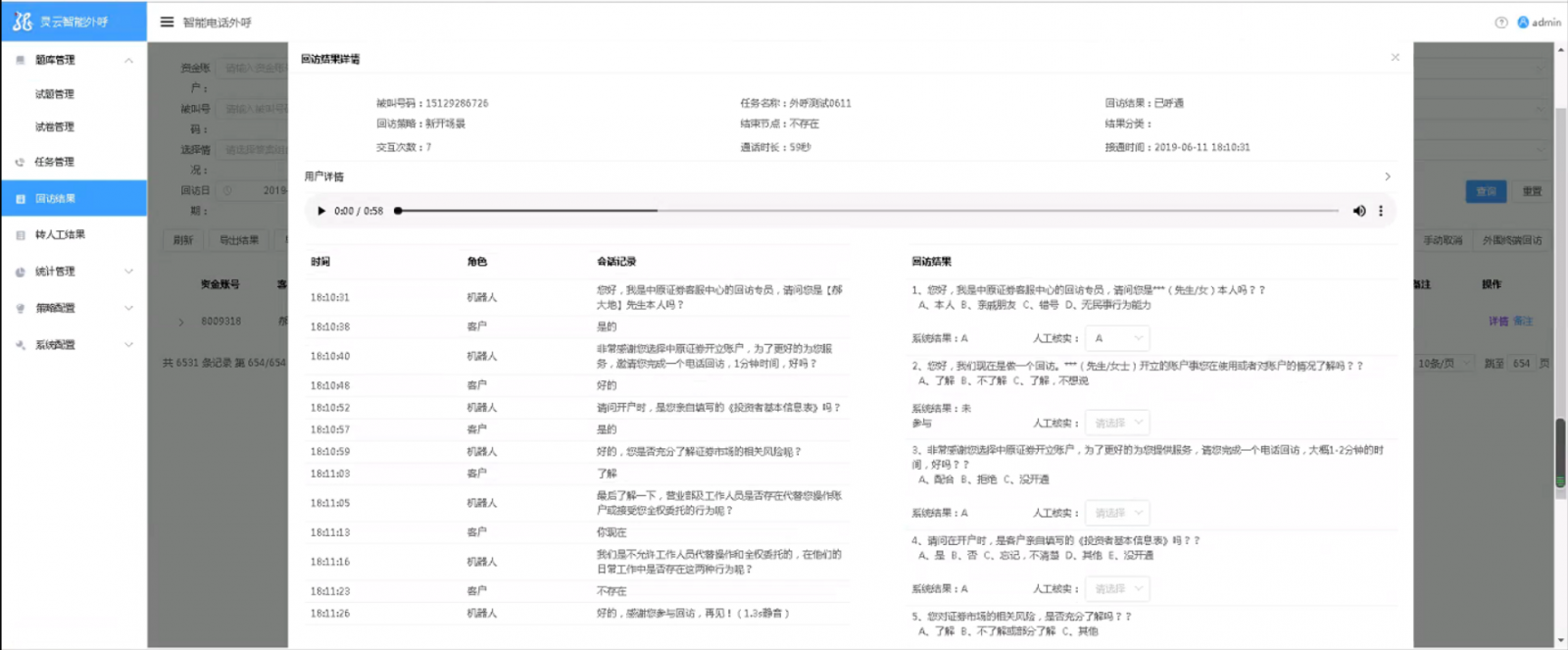Open the 人工核实 dropdown for question 4

pyautogui.click(x=1117, y=589)
